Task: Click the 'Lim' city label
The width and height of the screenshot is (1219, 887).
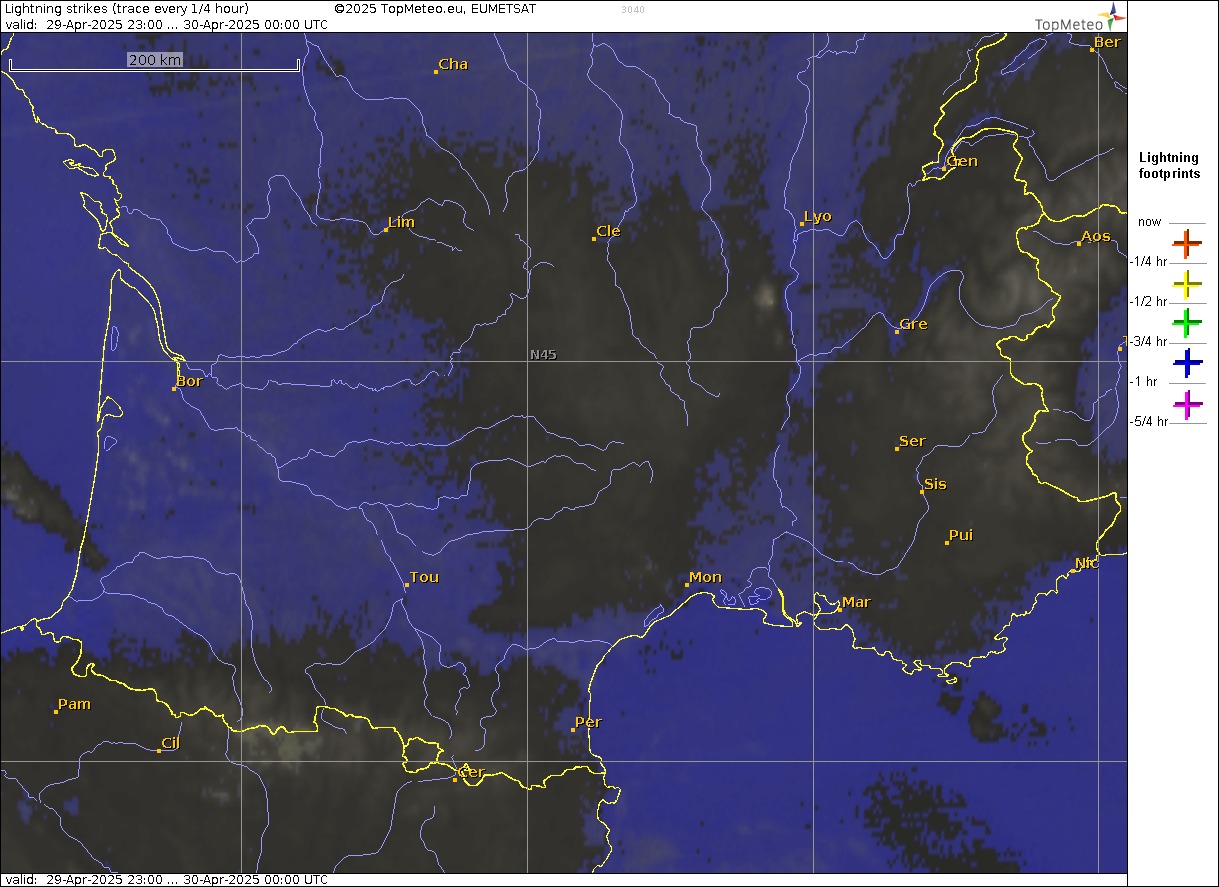Action: (401, 223)
